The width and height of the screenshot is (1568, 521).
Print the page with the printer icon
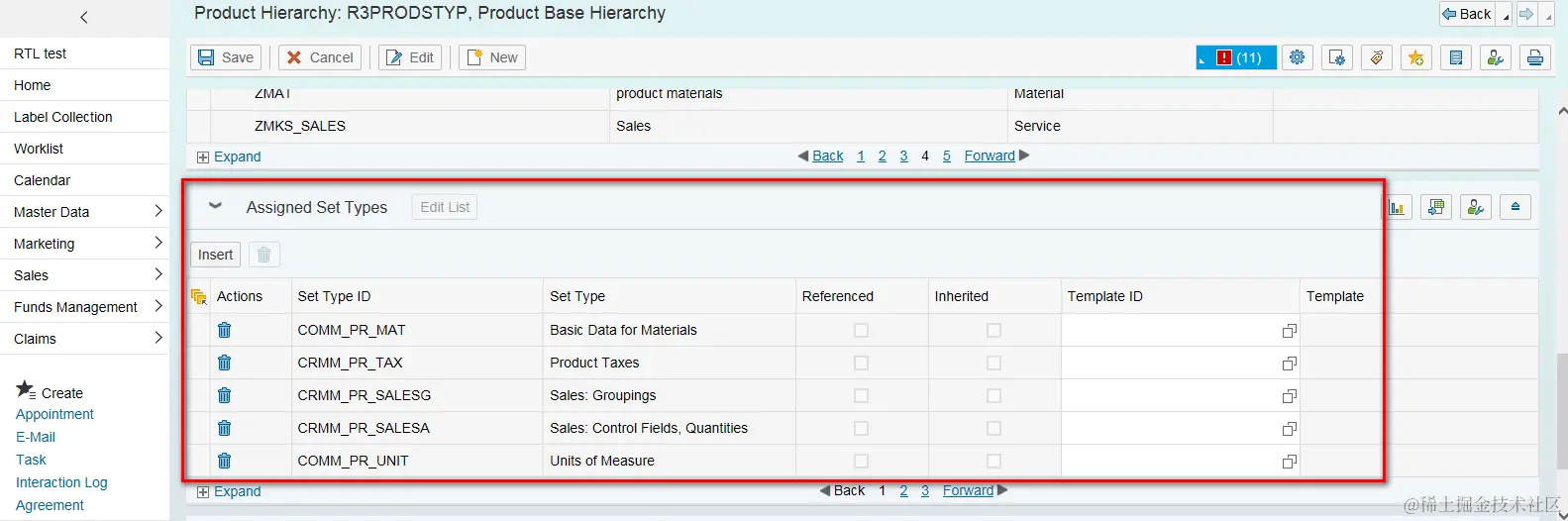[x=1534, y=57]
